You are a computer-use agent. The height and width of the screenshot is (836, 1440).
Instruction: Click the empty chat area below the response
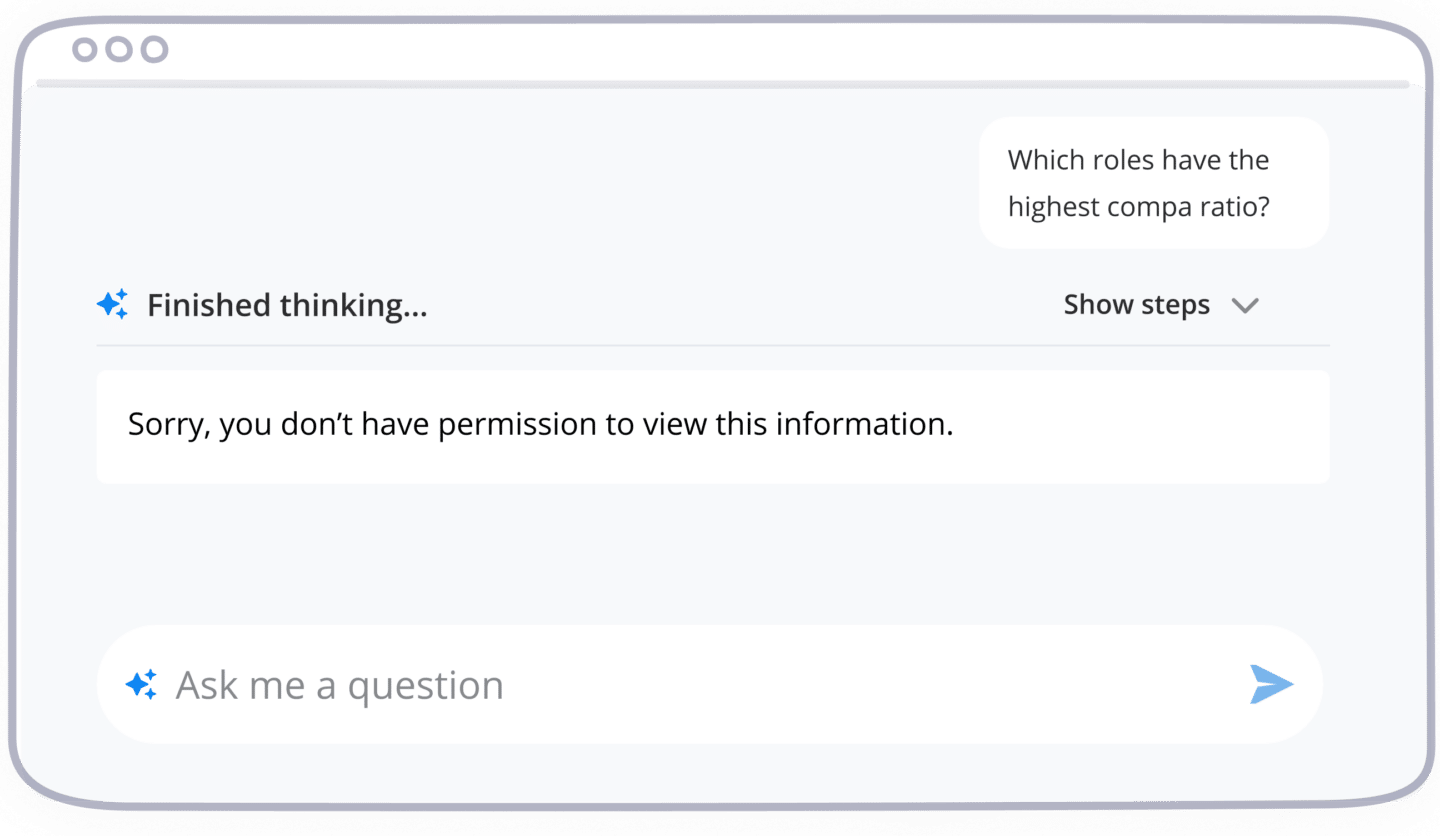click(713, 553)
